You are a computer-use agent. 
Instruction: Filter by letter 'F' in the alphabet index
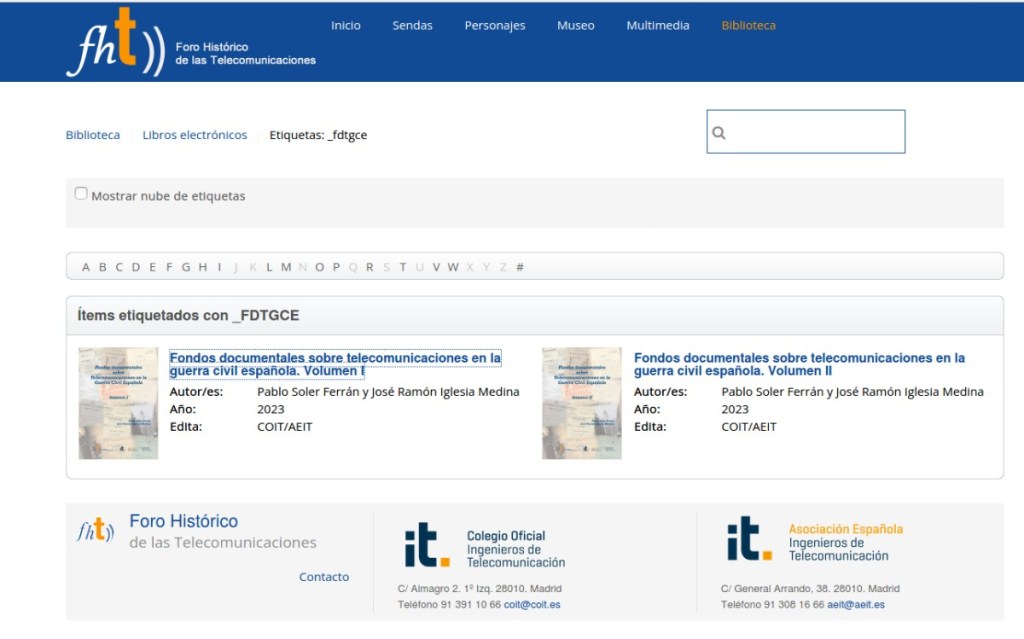click(x=169, y=267)
